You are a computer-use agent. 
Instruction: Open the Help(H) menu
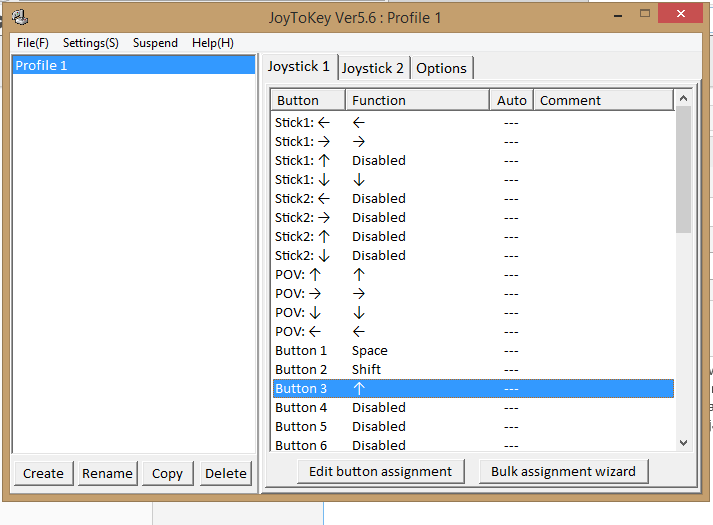click(x=213, y=43)
